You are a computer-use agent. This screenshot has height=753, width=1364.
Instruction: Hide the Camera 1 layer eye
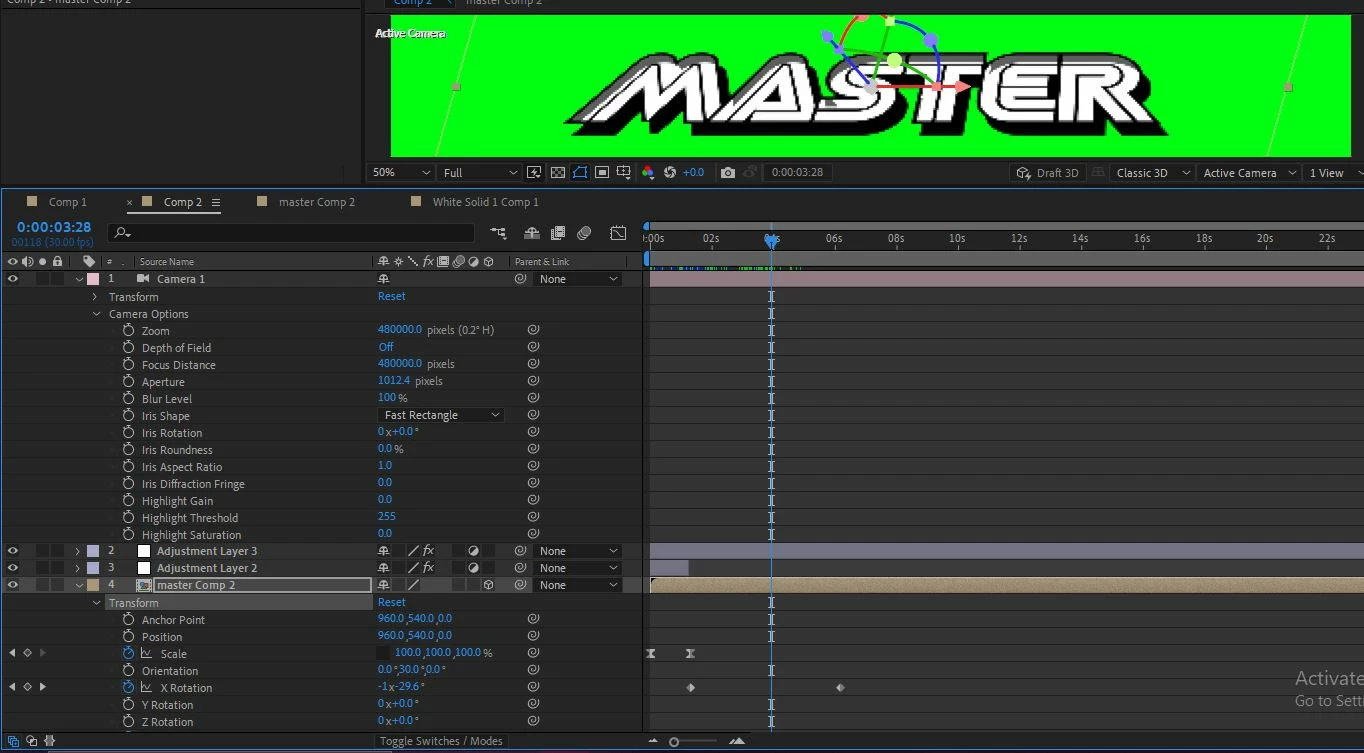[13, 279]
